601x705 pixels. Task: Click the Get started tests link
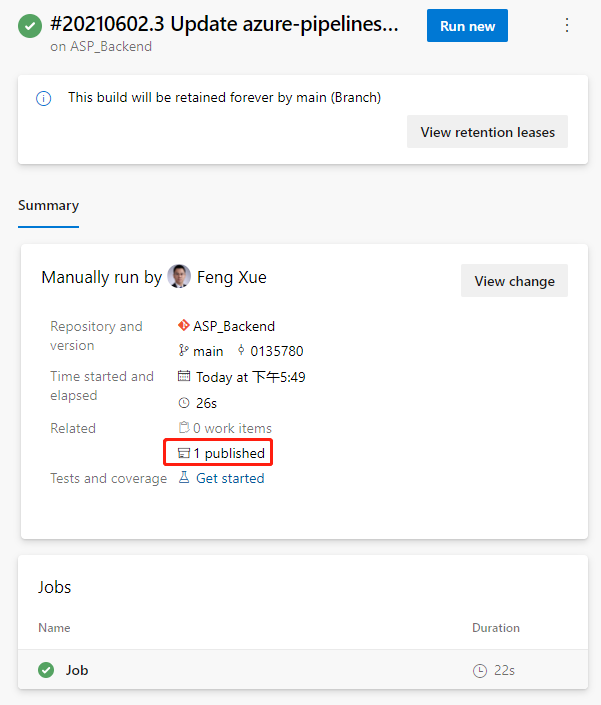click(x=230, y=478)
